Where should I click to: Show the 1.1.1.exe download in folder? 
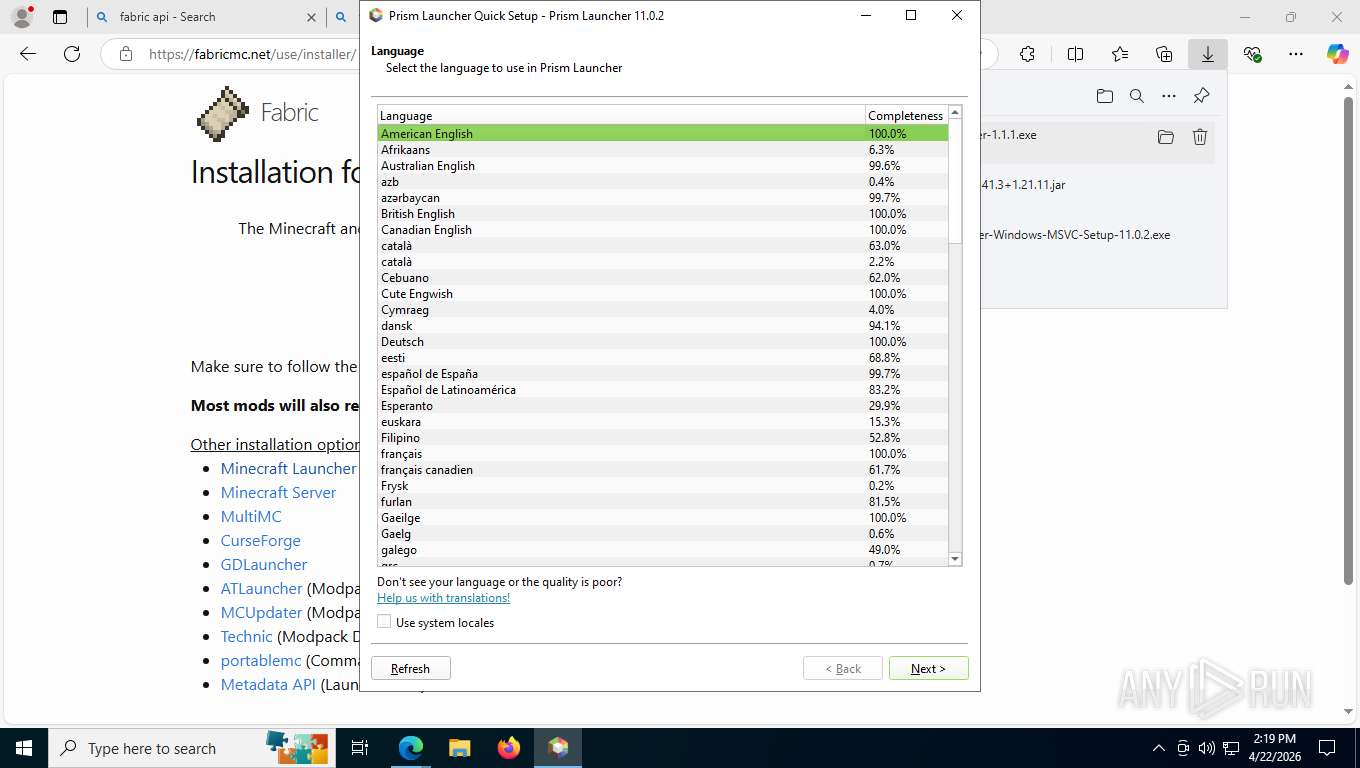pyautogui.click(x=1166, y=137)
